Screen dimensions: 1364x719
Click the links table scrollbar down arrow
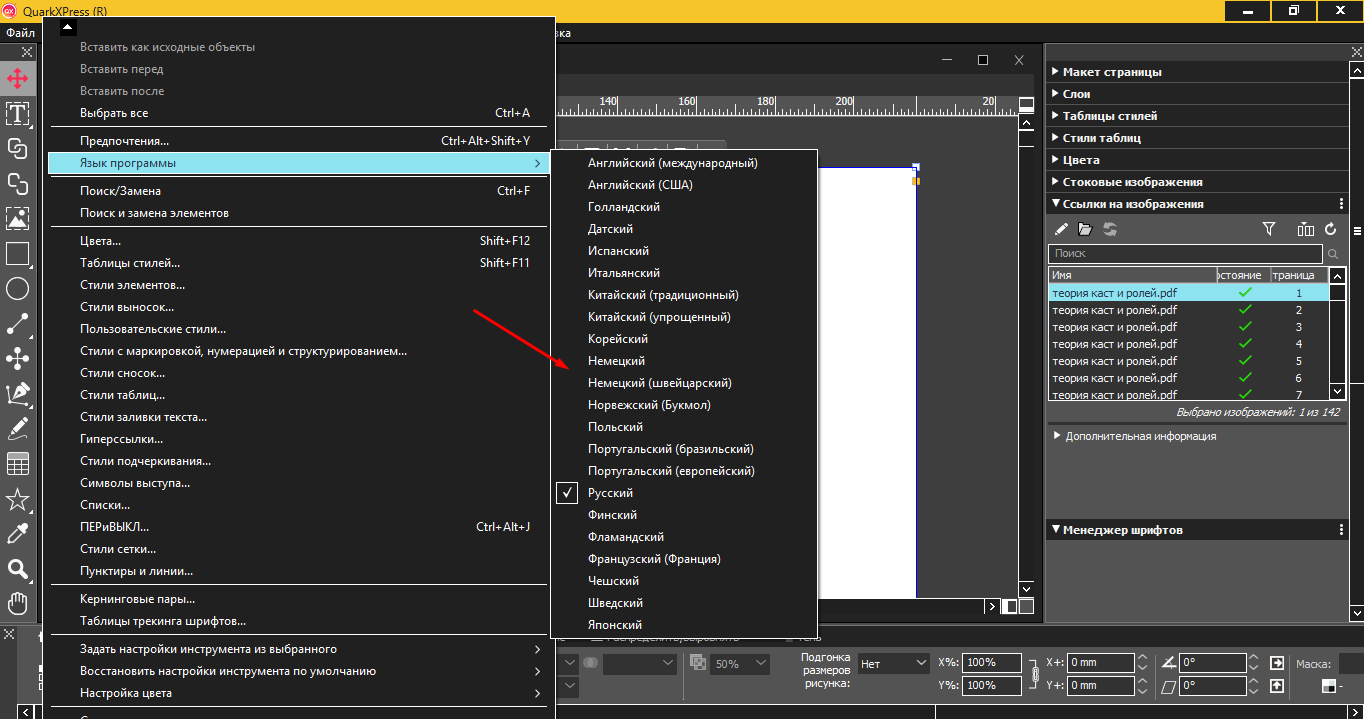click(x=1338, y=392)
